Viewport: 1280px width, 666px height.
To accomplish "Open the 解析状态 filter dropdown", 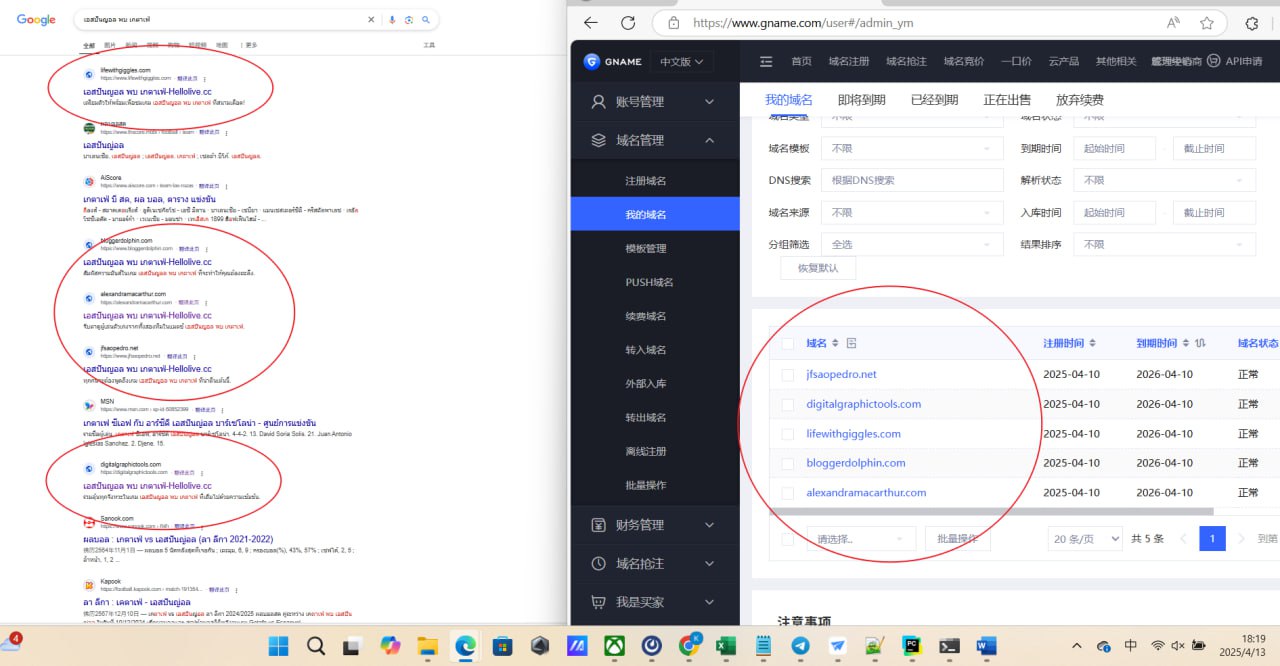I will click(x=1164, y=180).
